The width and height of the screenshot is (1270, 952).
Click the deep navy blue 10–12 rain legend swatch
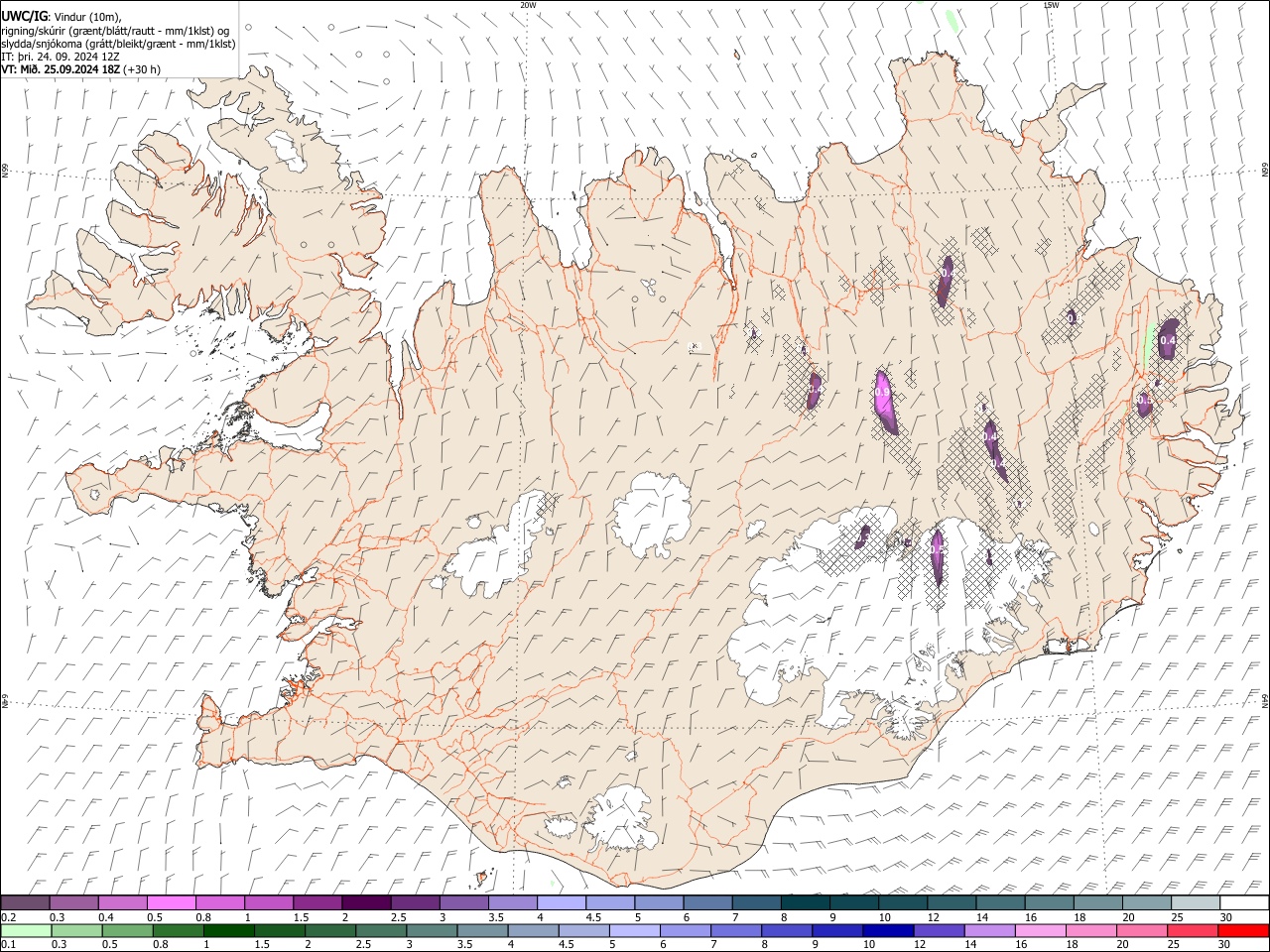[887, 931]
